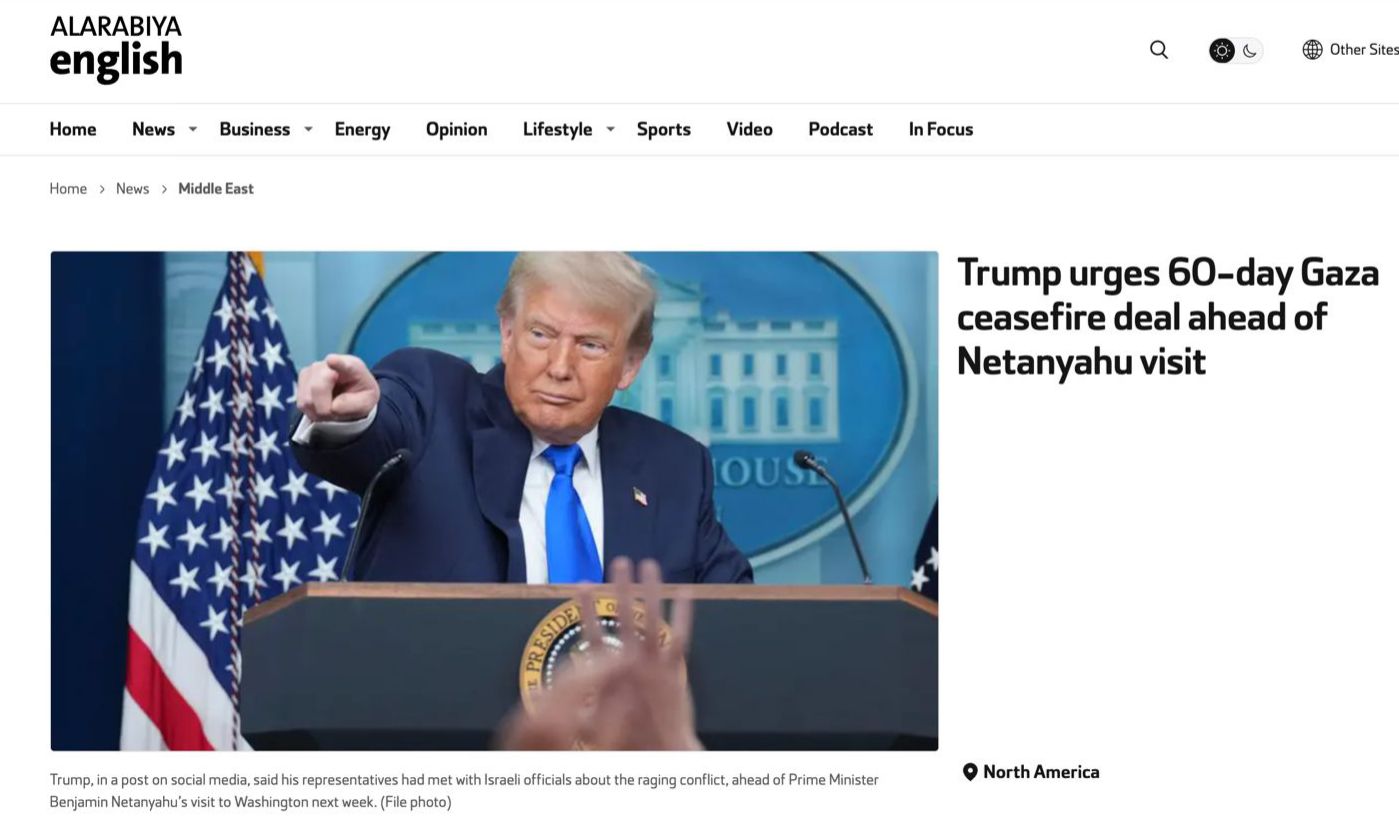Switch to light mode sun icon

[x=1222, y=50]
